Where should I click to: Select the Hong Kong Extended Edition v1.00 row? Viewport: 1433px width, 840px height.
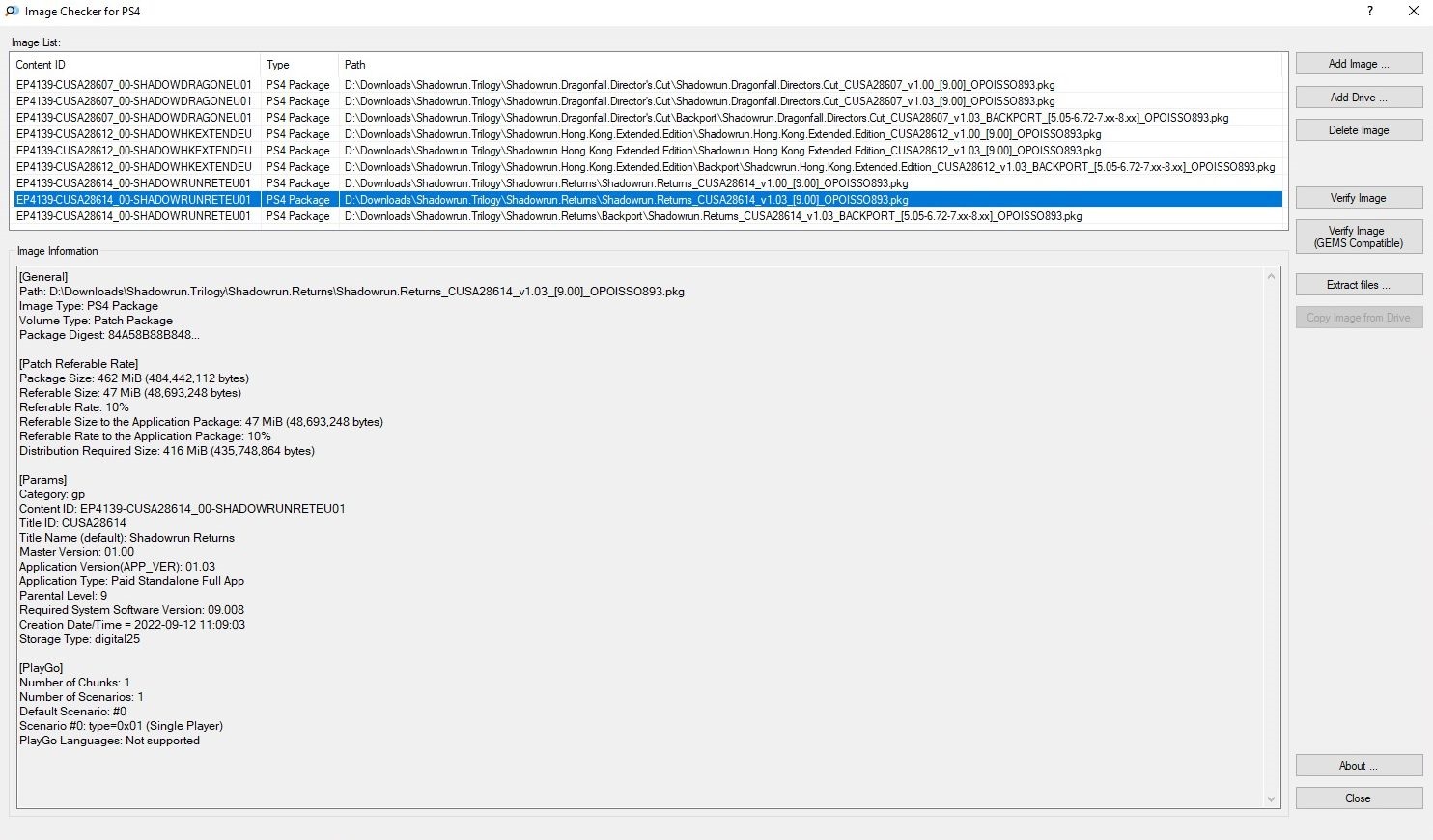[647, 134]
